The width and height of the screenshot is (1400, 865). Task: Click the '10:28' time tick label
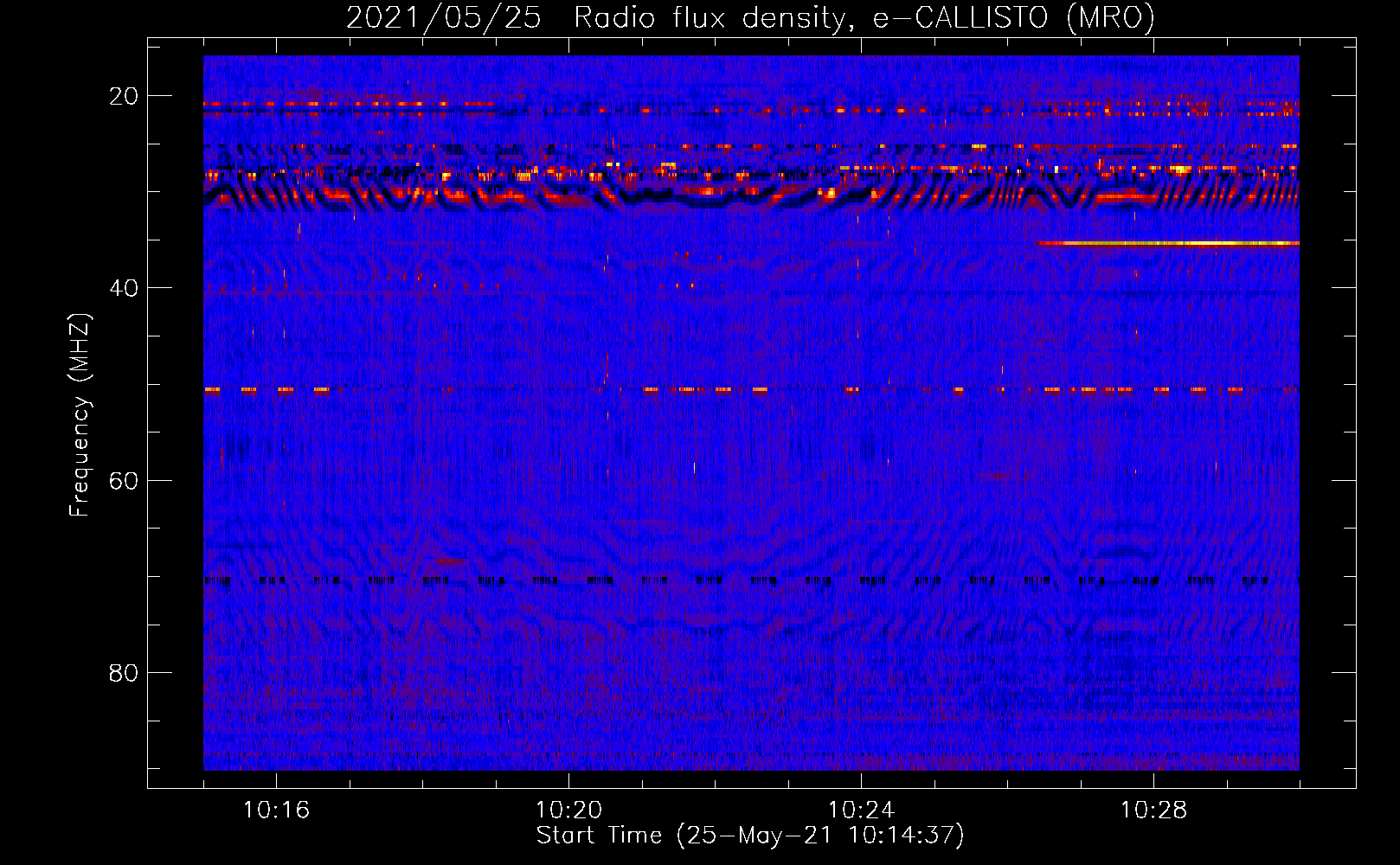coord(1153,811)
